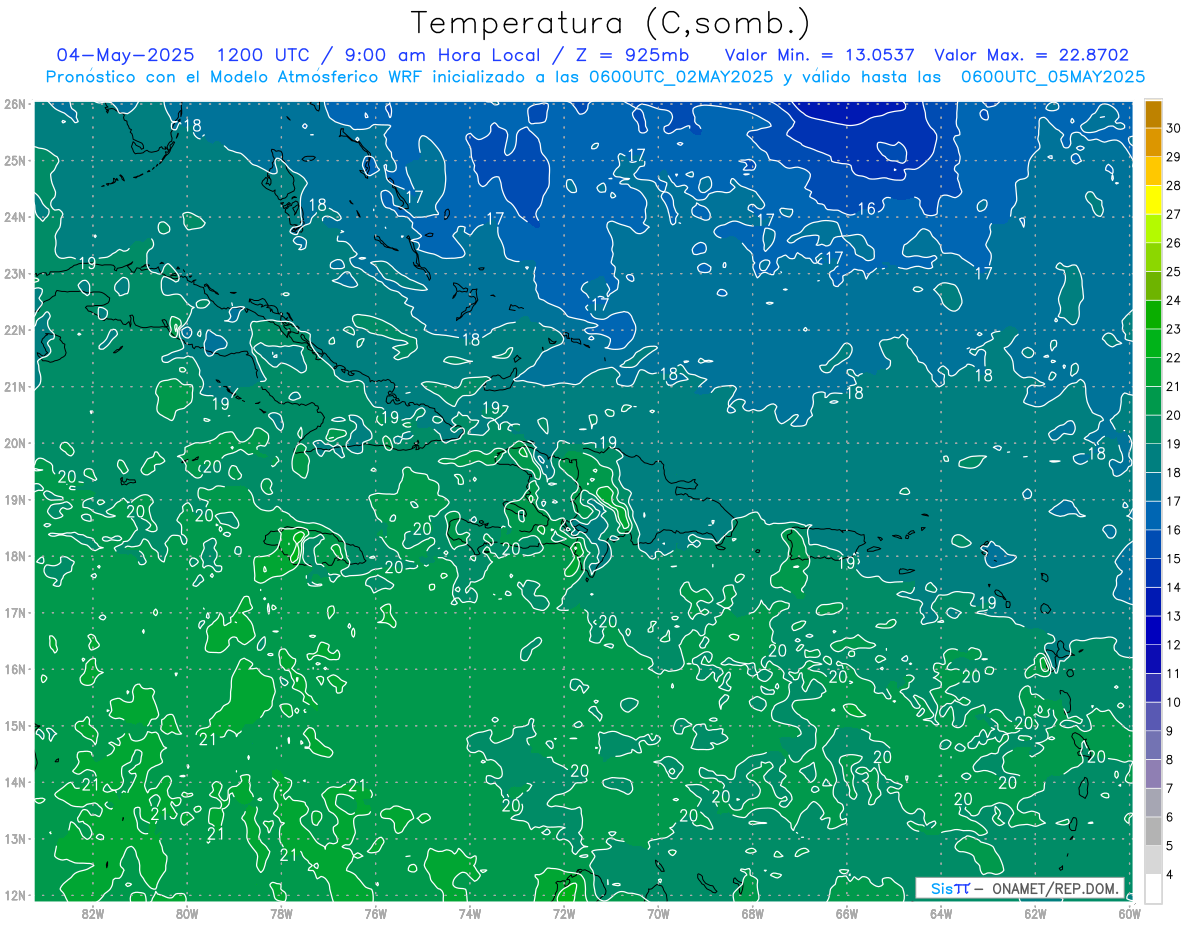Click legend value '28' on the colorbar
1200x927 pixels.
1174,185
